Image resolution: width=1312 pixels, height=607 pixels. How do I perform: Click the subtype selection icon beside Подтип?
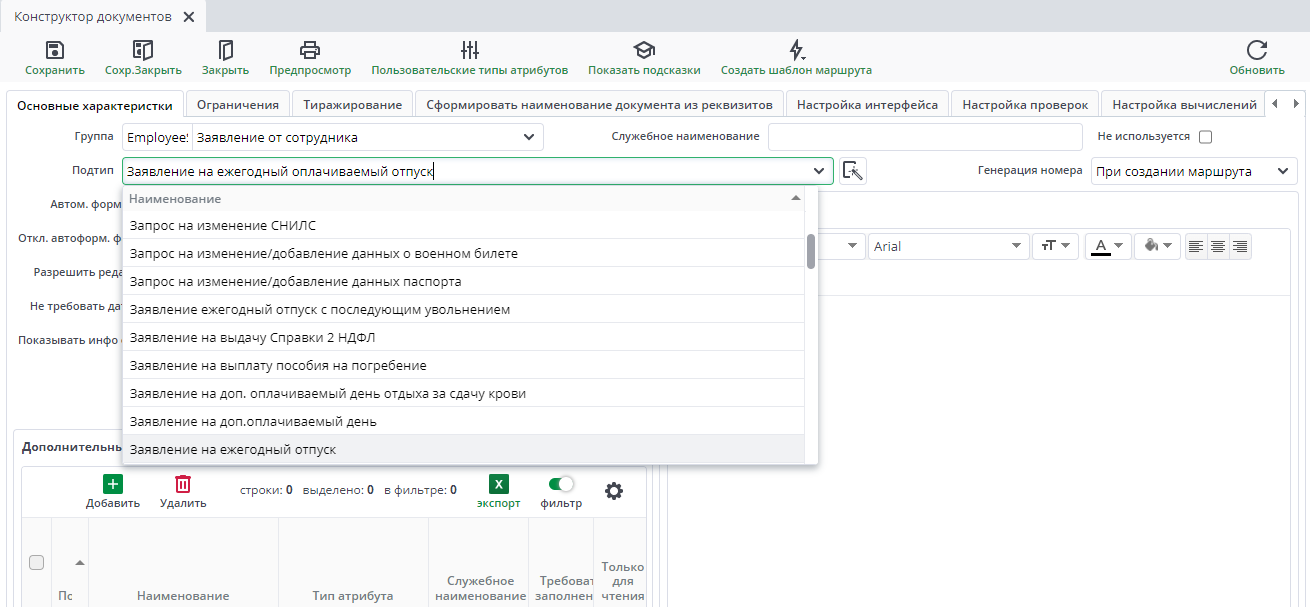click(x=853, y=171)
